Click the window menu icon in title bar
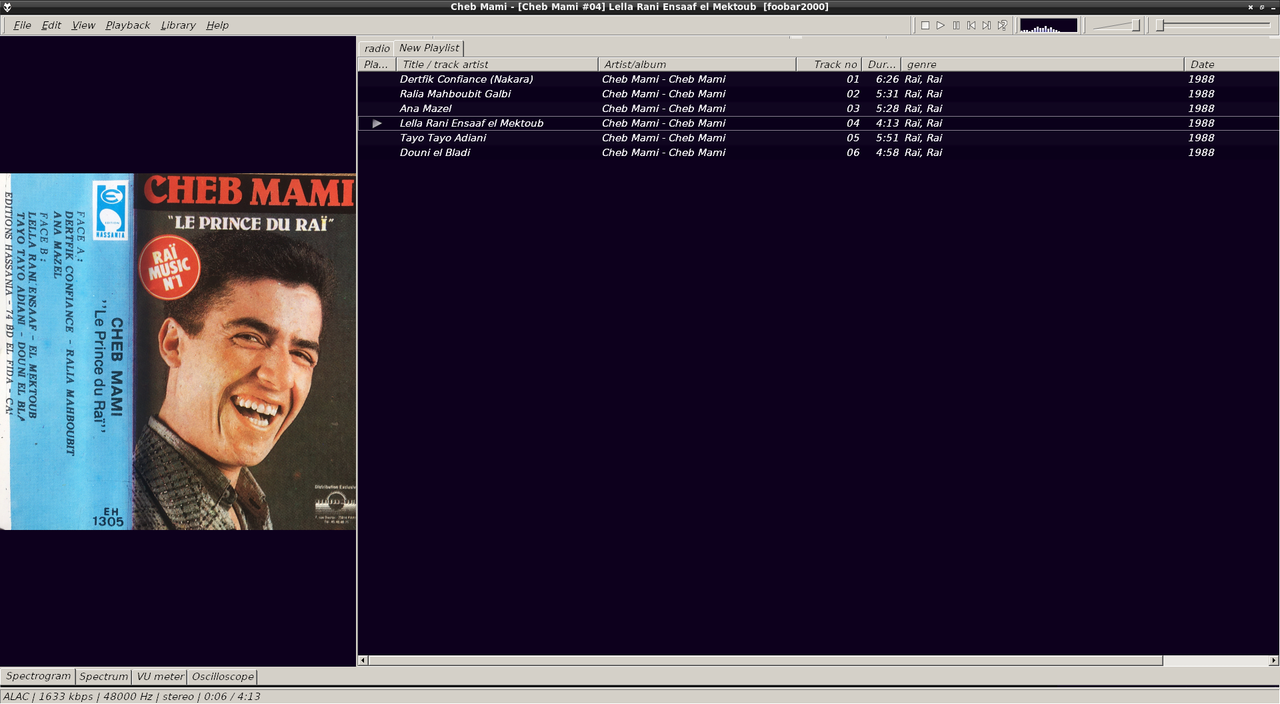 tap(7, 7)
